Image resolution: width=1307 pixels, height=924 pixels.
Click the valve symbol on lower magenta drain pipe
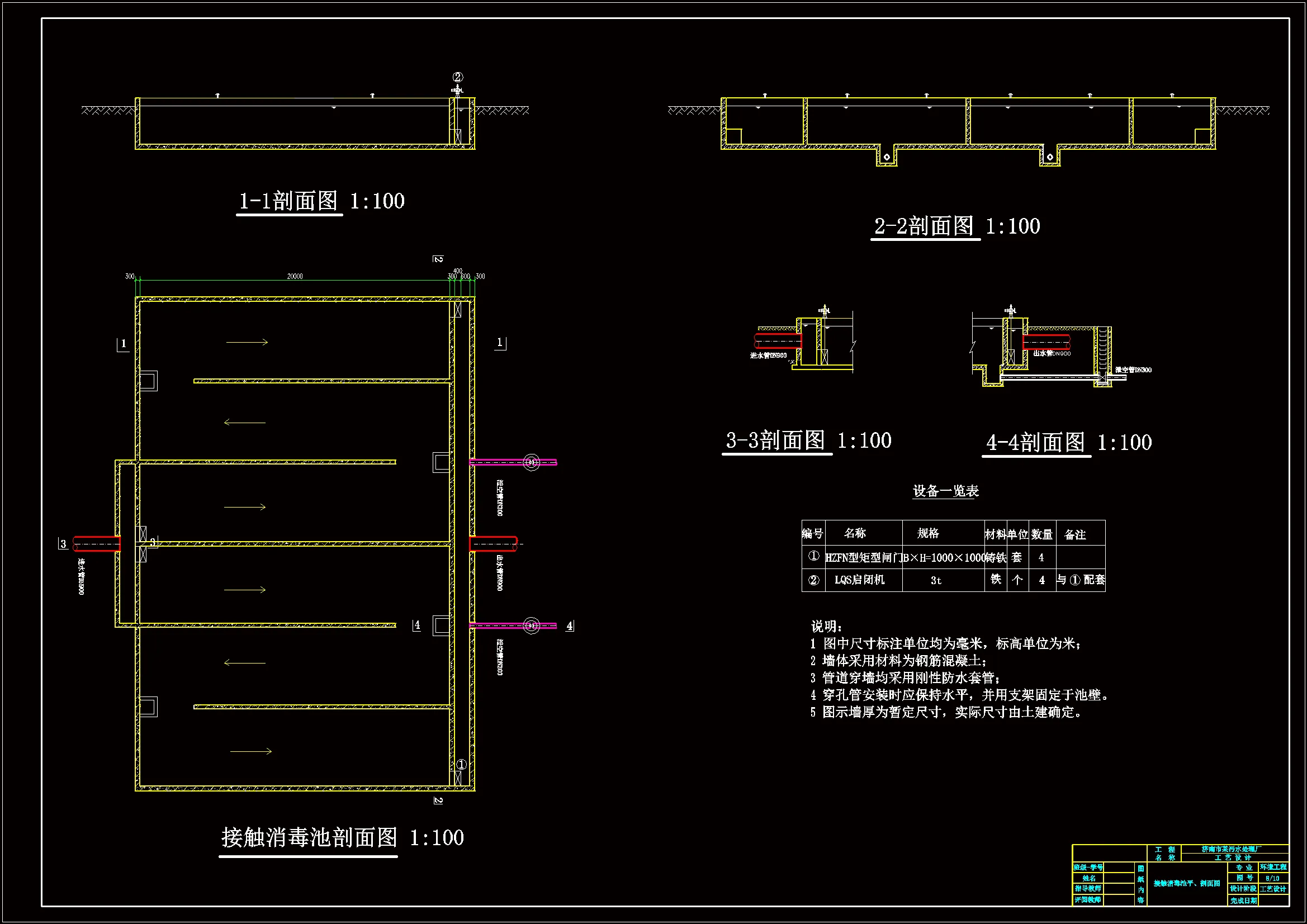click(x=531, y=626)
